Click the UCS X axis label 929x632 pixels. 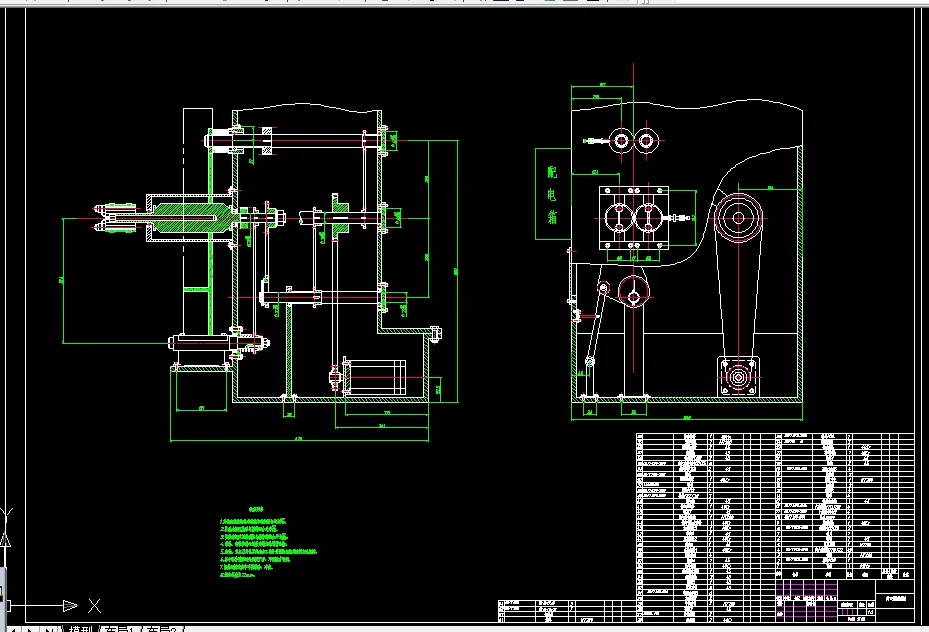pyautogui.click(x=94, y=606)
